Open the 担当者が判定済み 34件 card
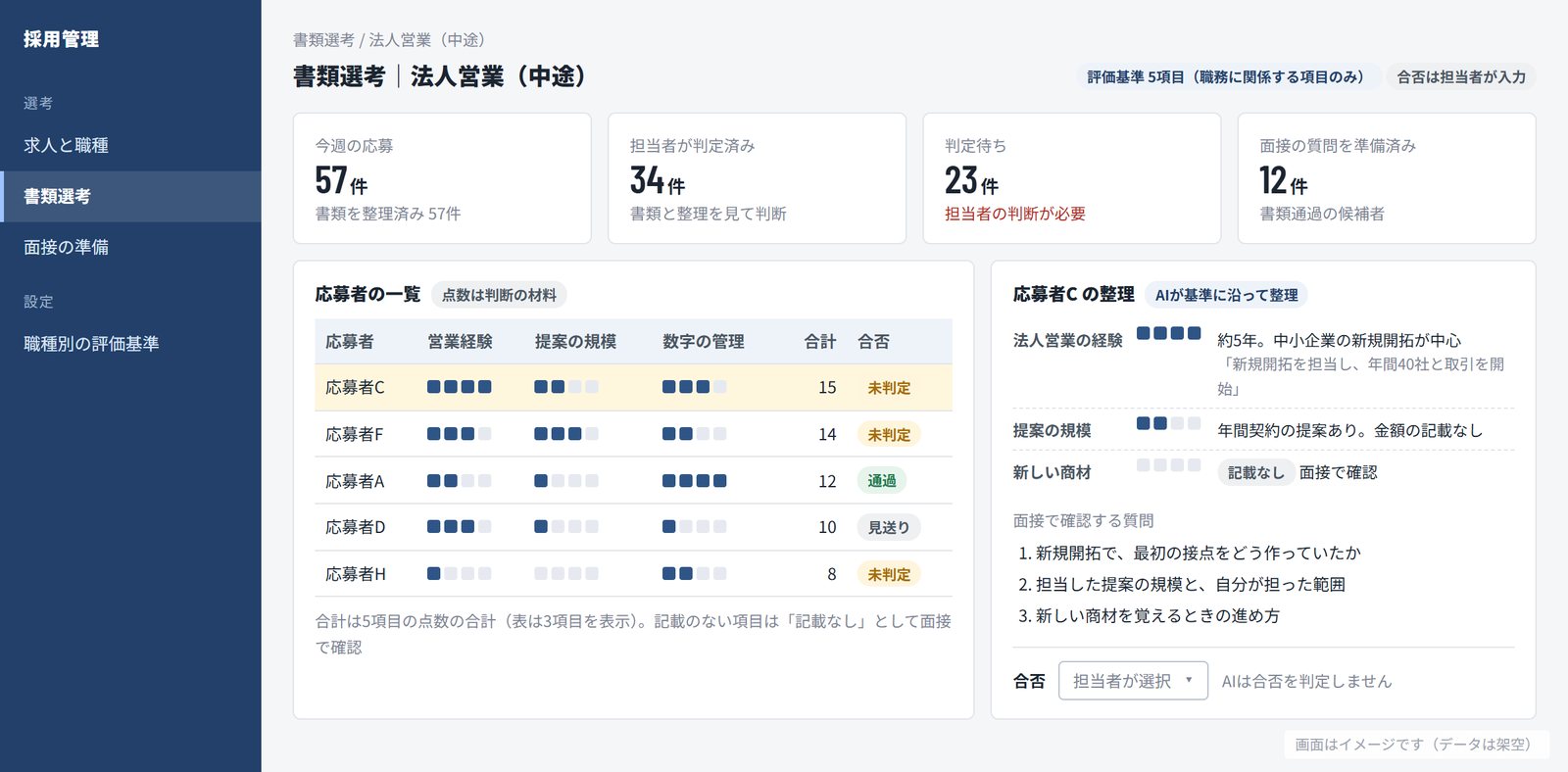 [757, 178]
